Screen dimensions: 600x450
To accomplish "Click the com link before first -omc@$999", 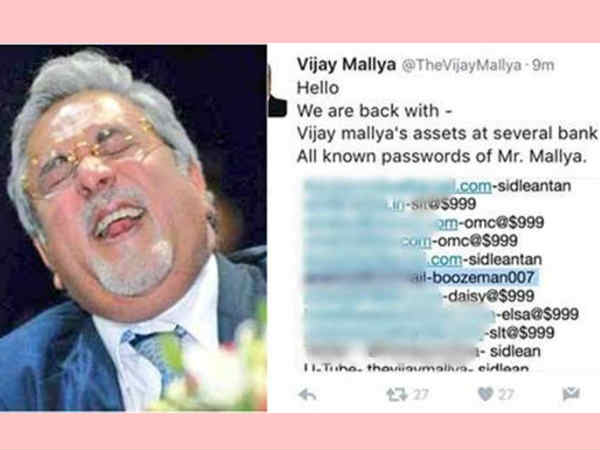I will 447,223.
